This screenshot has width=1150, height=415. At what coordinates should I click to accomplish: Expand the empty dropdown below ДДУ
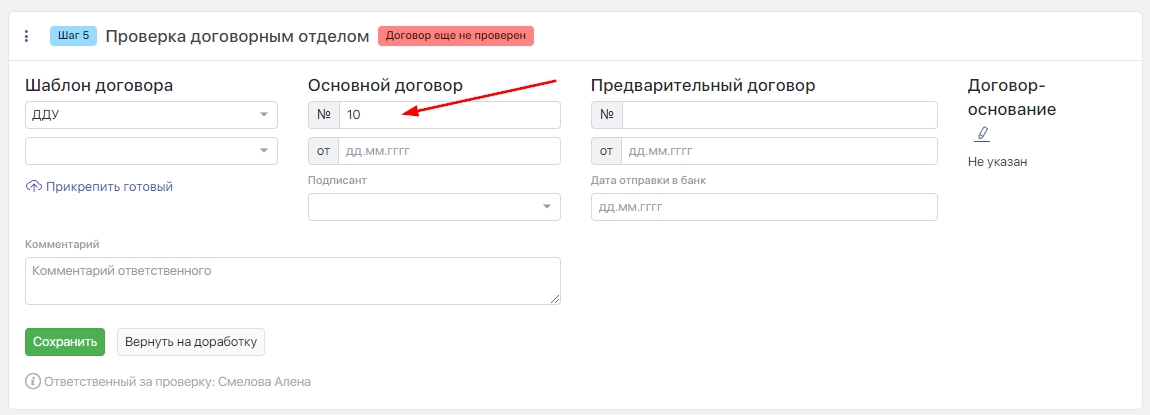pyautogui.click(x=151, y=151)
